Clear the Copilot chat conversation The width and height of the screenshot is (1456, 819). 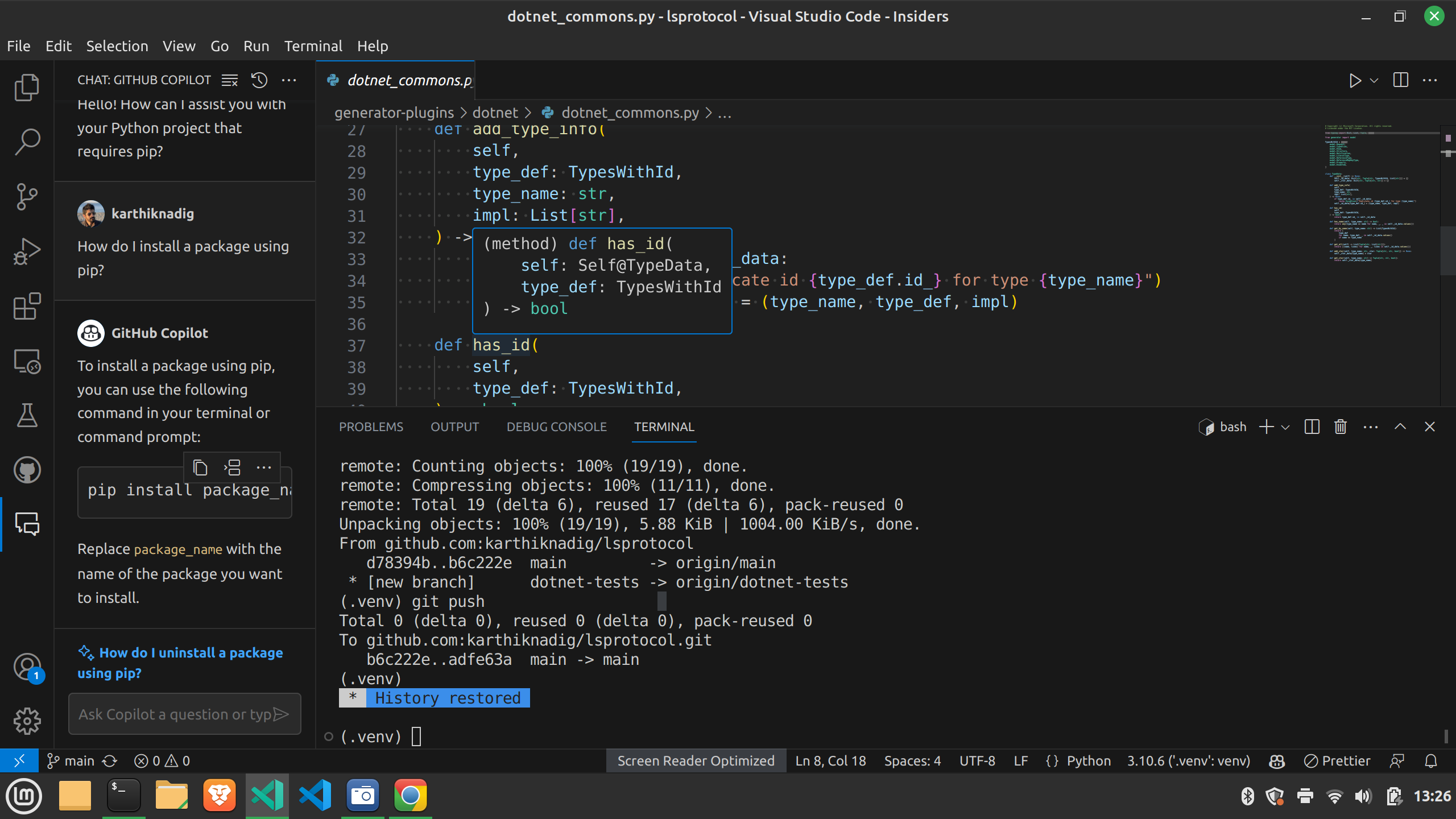click(x=229, y=80)
